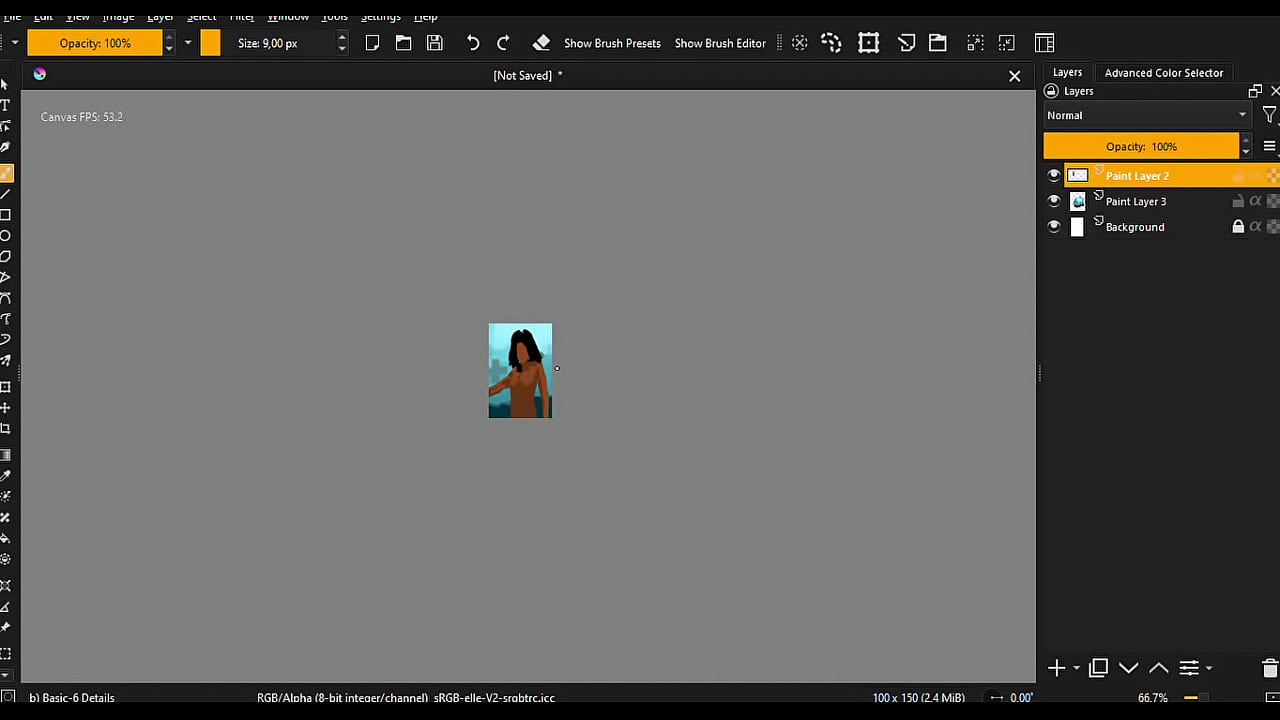Screen dimensions: 1280x720
Task: Click the Redo arrow icon
Action: pyautogui.click(x=503, y=43)
